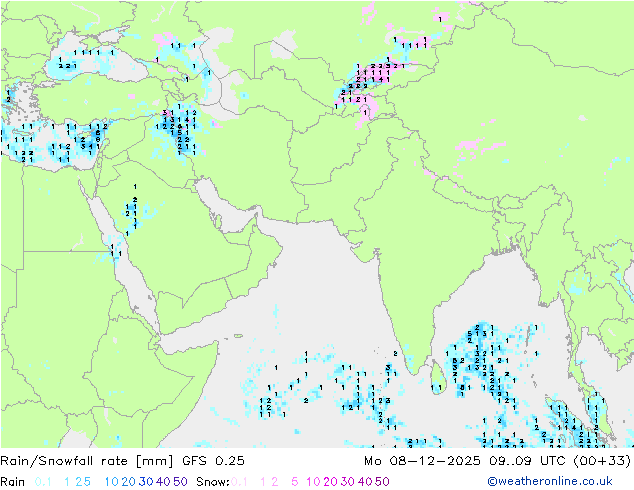The image size is (634, 490).
Task: Click the Sri Lanka island on the map
Action: [438, 377]
